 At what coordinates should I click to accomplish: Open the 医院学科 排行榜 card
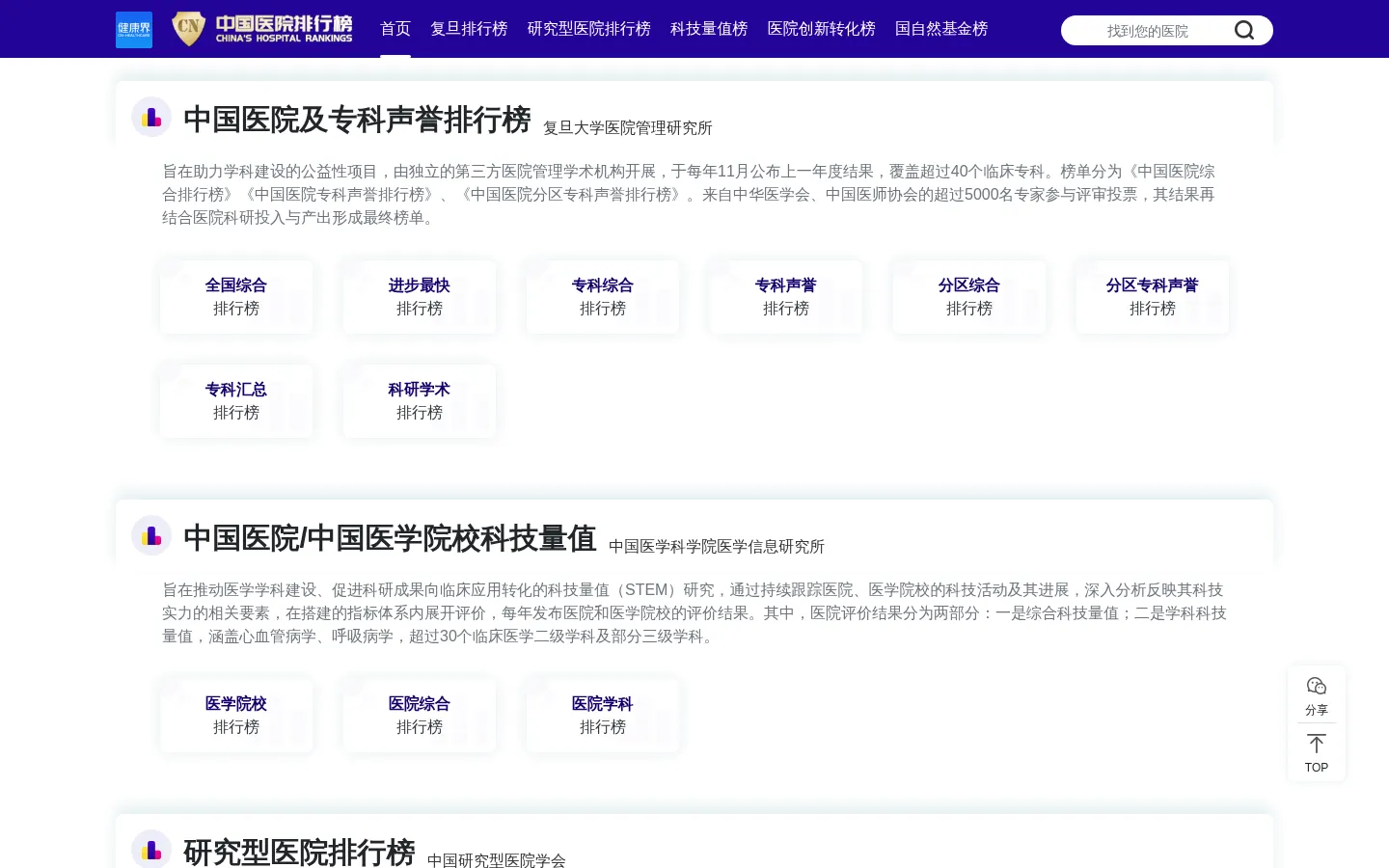[603, 716]
